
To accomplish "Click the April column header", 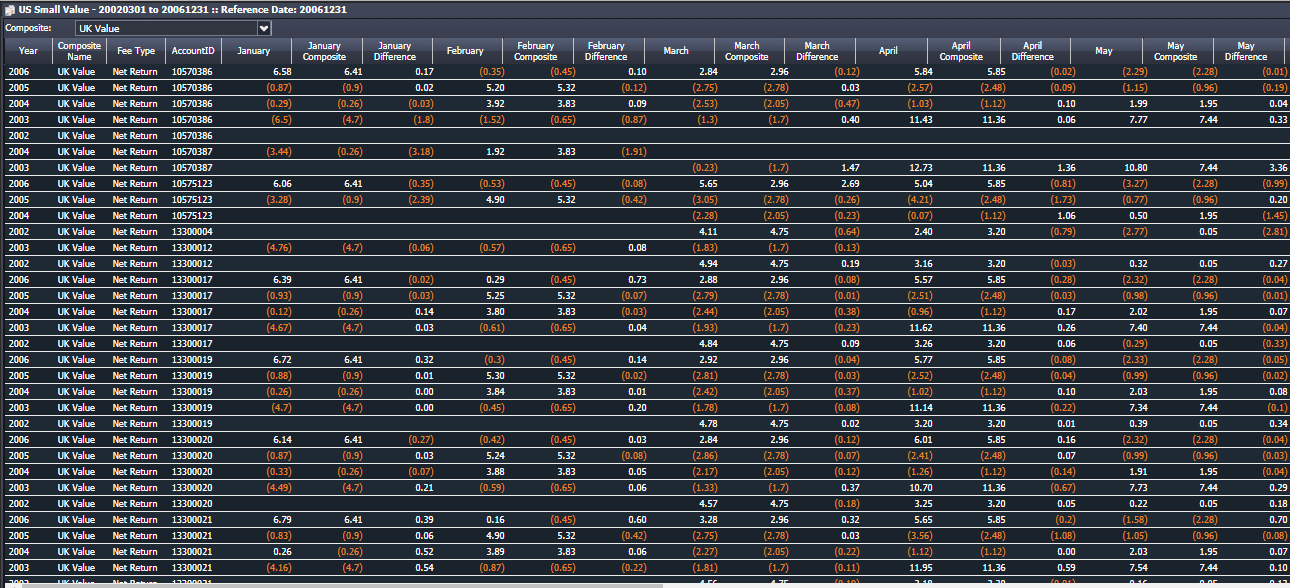I will pos(891,51).
